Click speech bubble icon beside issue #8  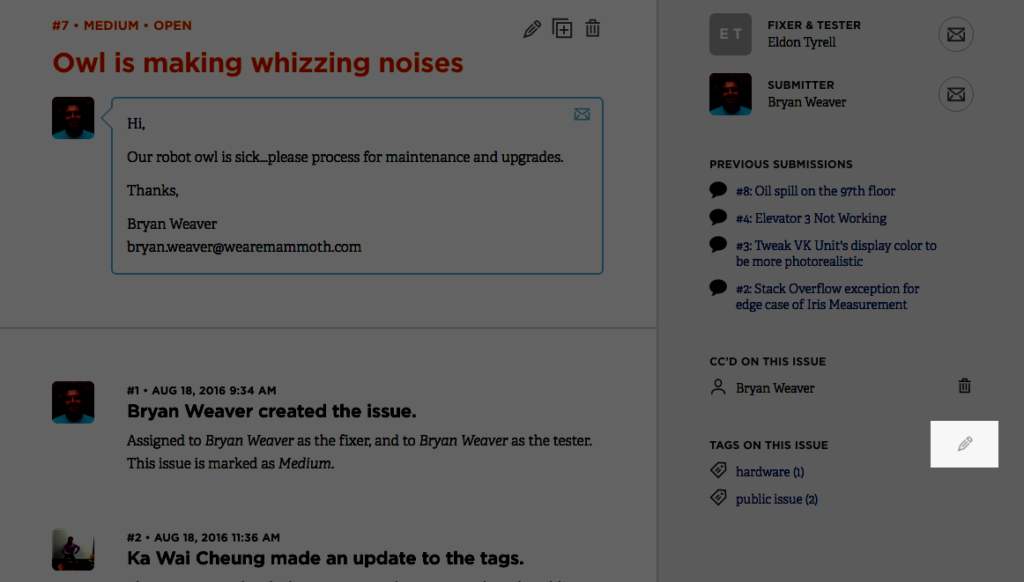pyautogui.click(x=718, y=190)
